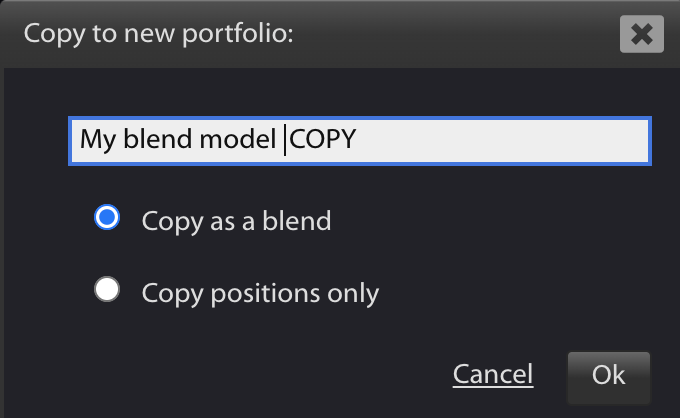The image size is (680, 418).
Task: Click the word COPY in the name field
Action: [323, 139]
